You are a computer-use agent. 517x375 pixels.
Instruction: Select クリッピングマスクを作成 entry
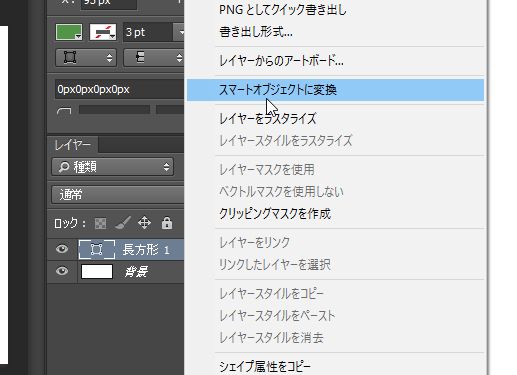click(275, 214)
